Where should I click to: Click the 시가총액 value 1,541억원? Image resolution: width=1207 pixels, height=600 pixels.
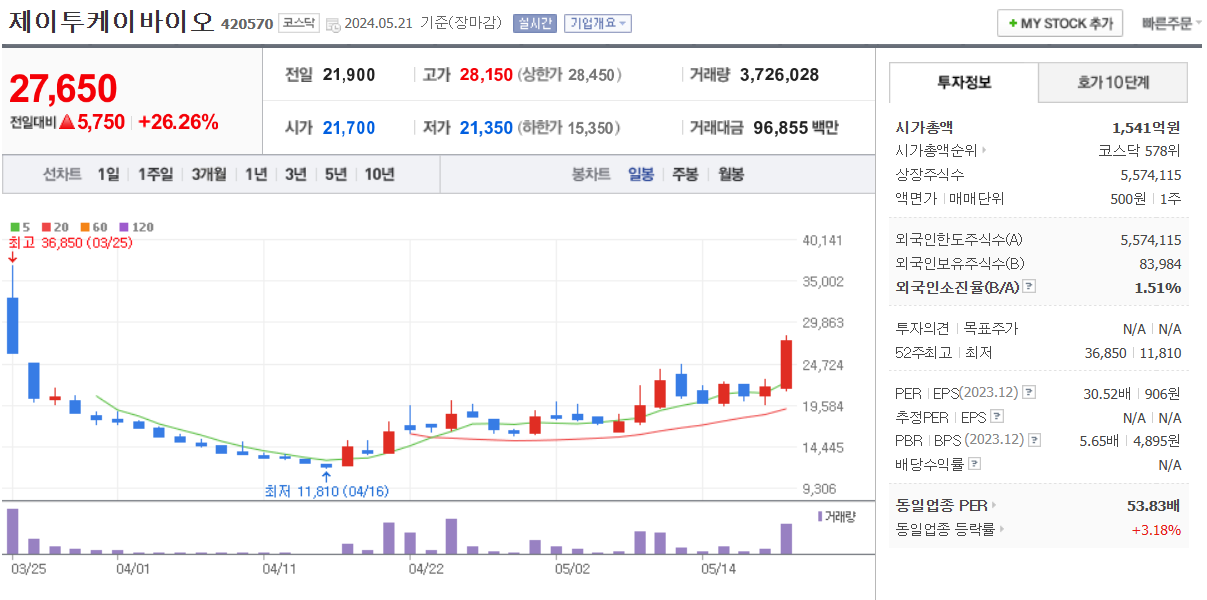click(1146, 127)
